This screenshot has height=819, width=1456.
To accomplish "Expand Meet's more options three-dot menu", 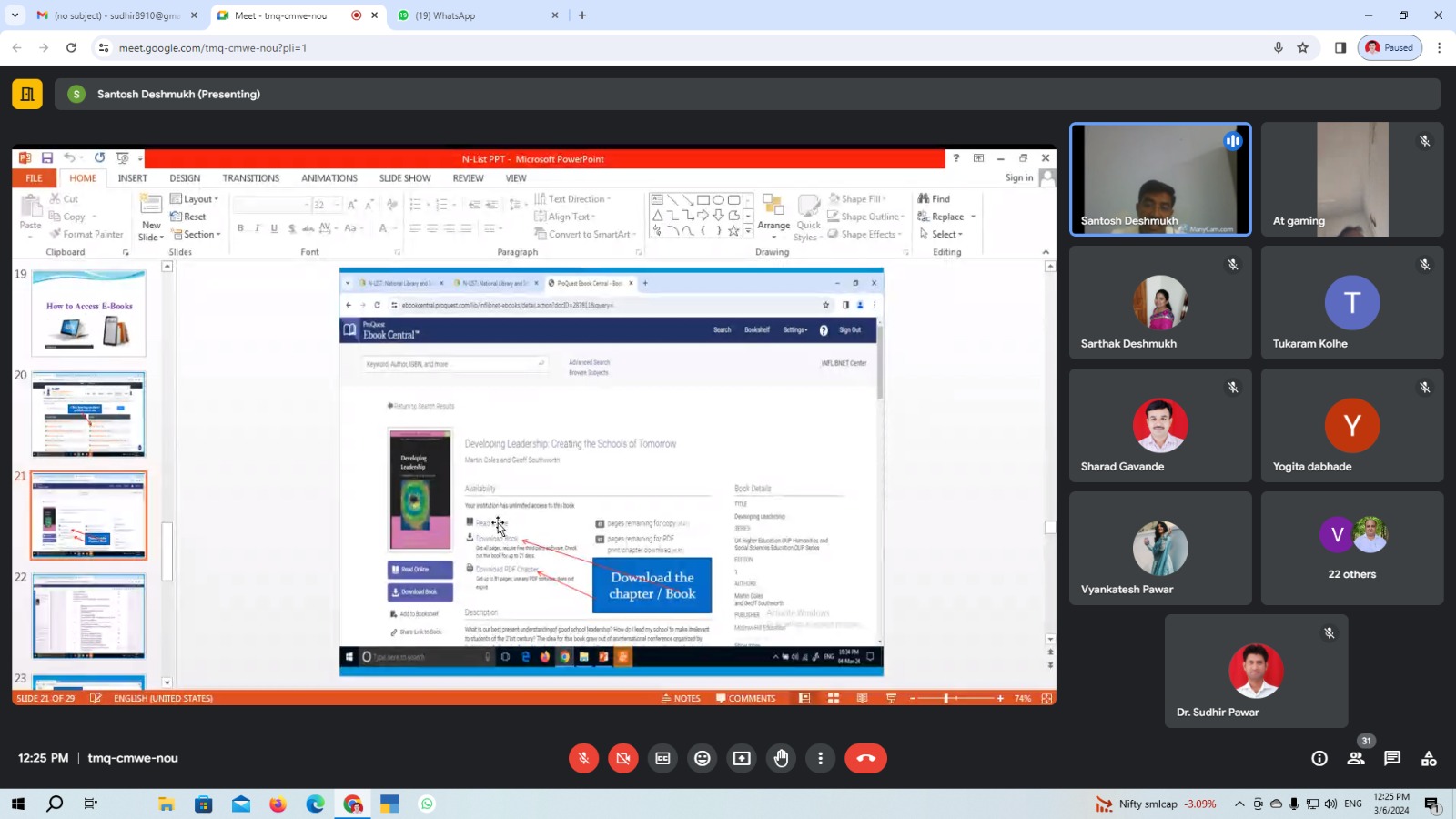I will [821, 758].
